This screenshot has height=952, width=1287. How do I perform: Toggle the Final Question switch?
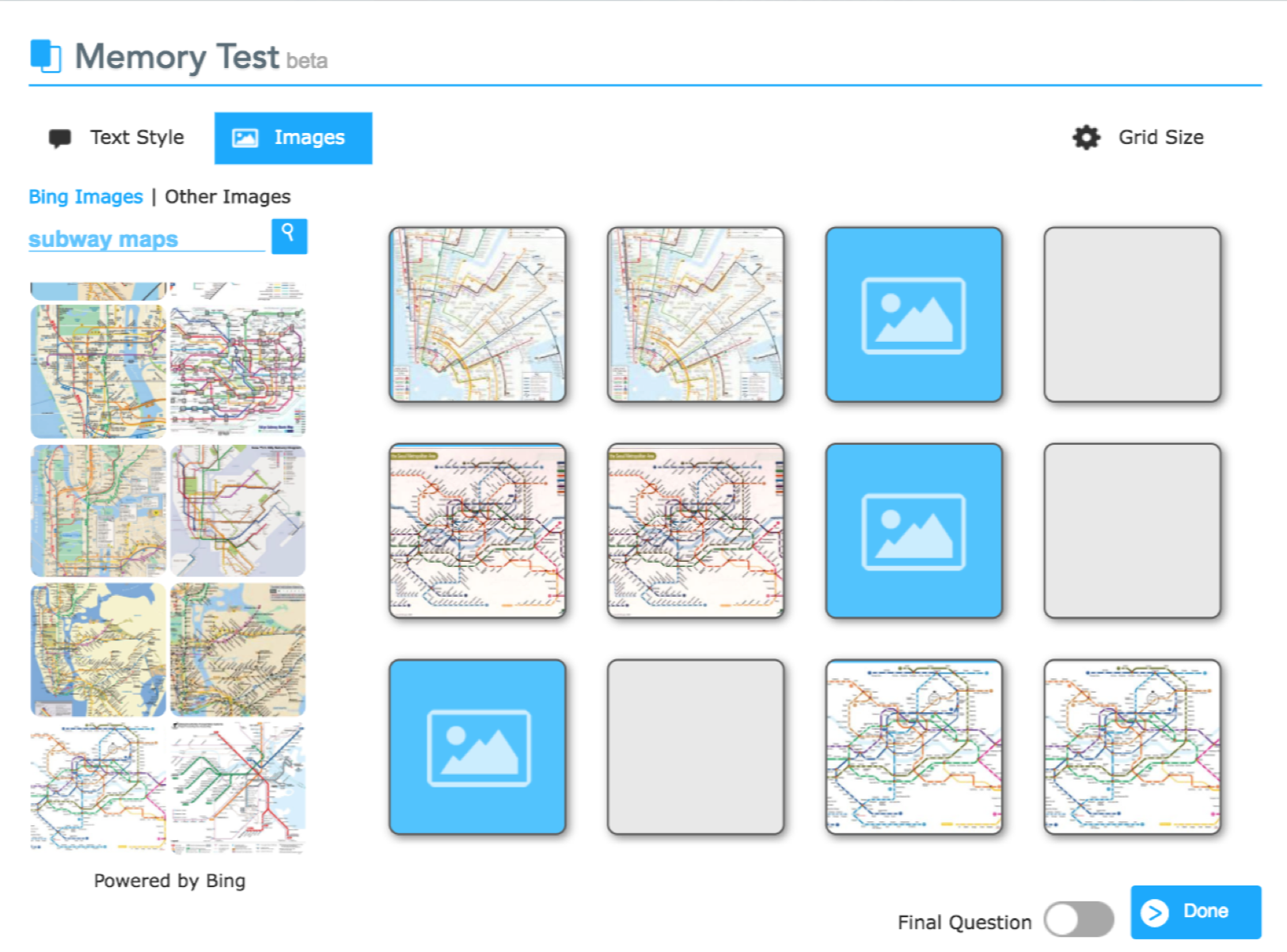pos(1078,920)
